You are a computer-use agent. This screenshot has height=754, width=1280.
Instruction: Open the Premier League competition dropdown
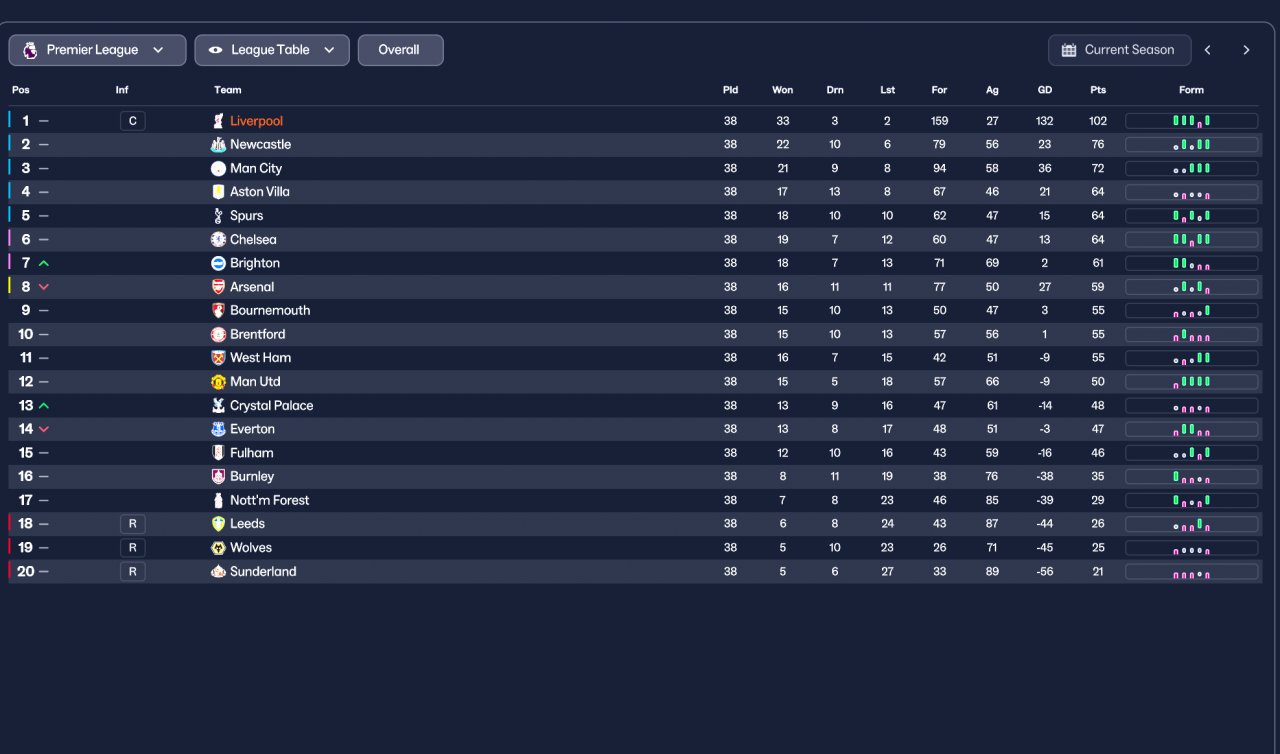(97, 50)
